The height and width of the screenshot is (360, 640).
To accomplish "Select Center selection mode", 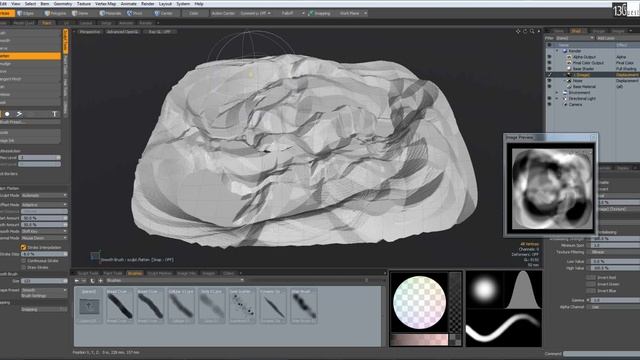I will tap(164, 13).
